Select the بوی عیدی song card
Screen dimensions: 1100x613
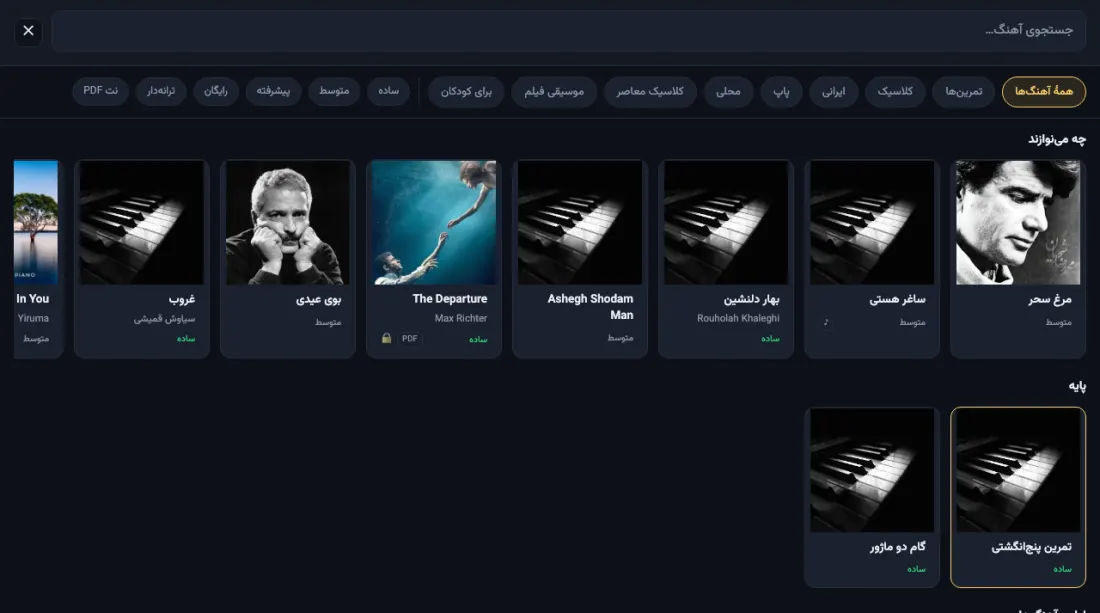click(288, 259)
